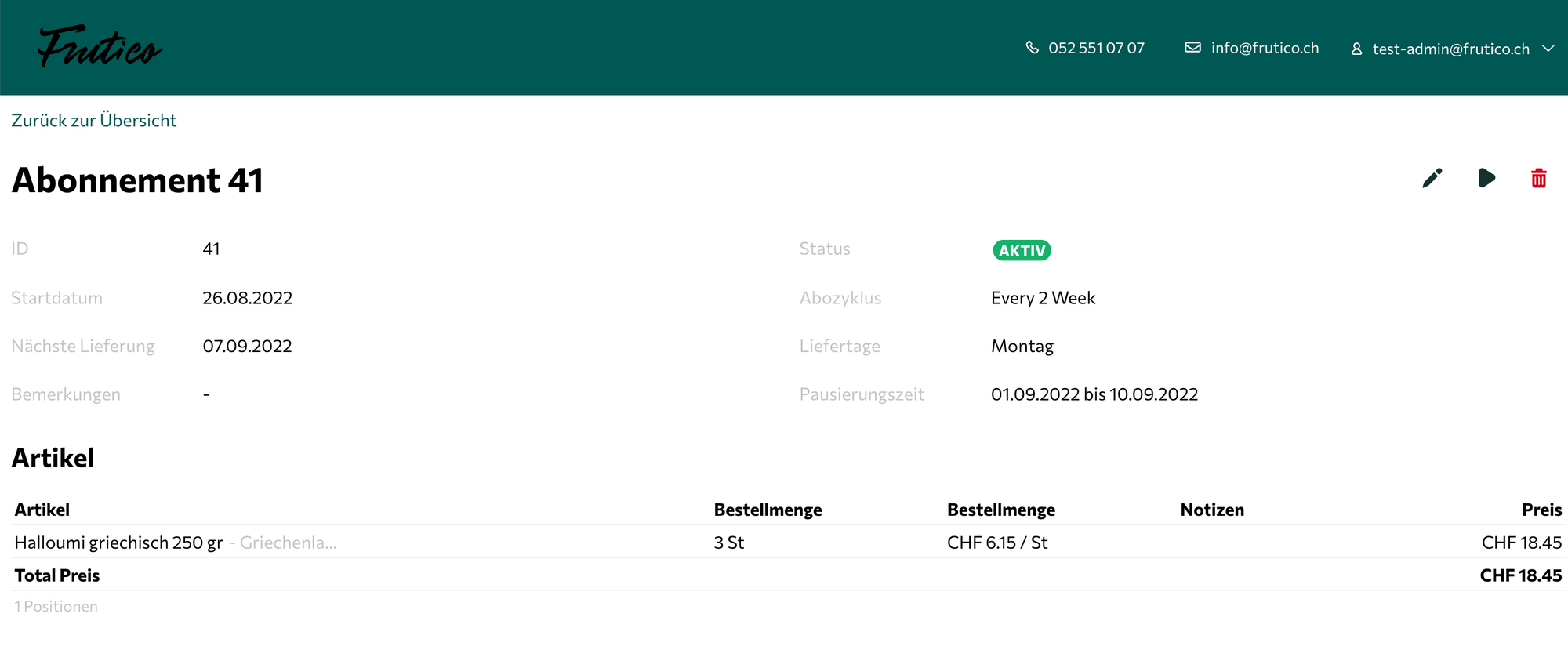Open test-admin@frutico.ch user menu
1568x668 pixels.
[x=1450, y=49]
